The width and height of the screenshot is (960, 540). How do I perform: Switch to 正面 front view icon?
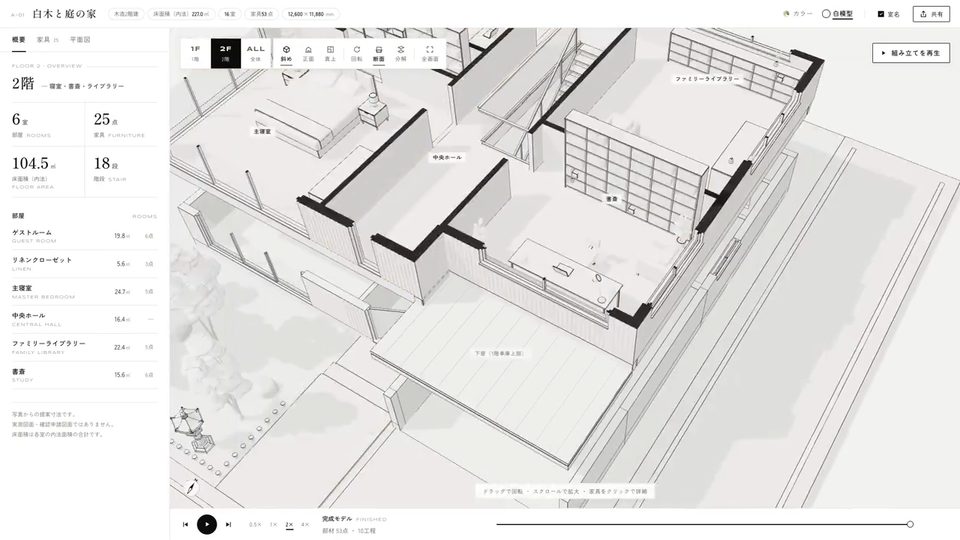pos(308,53)
